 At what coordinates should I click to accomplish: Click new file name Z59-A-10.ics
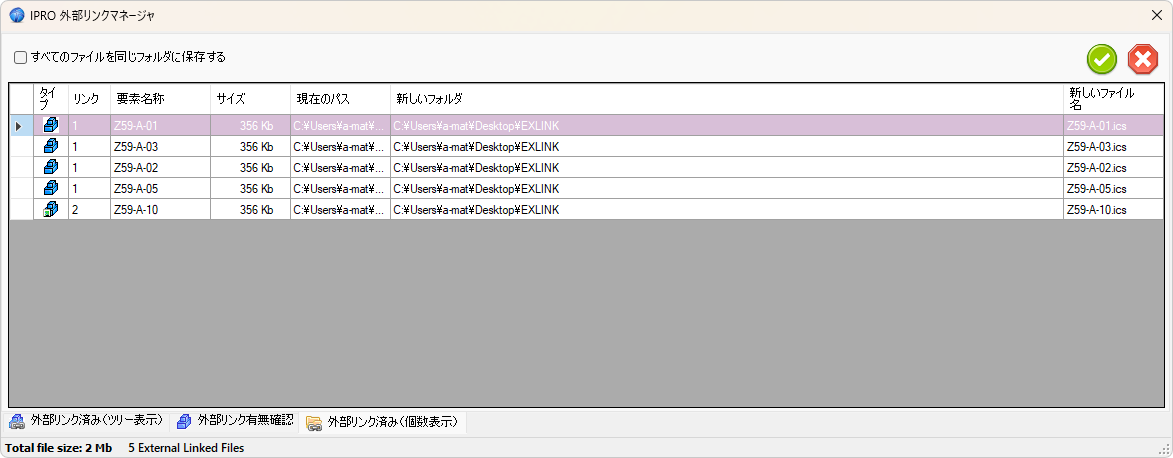pos(1113,210)
